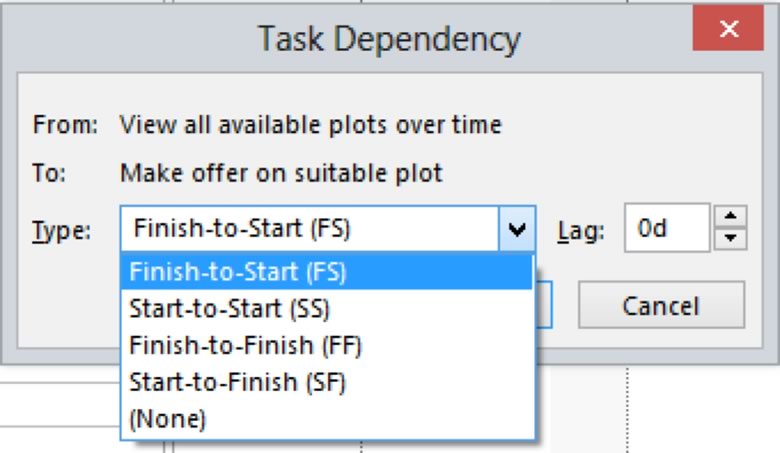Click the Lag label

580,231
